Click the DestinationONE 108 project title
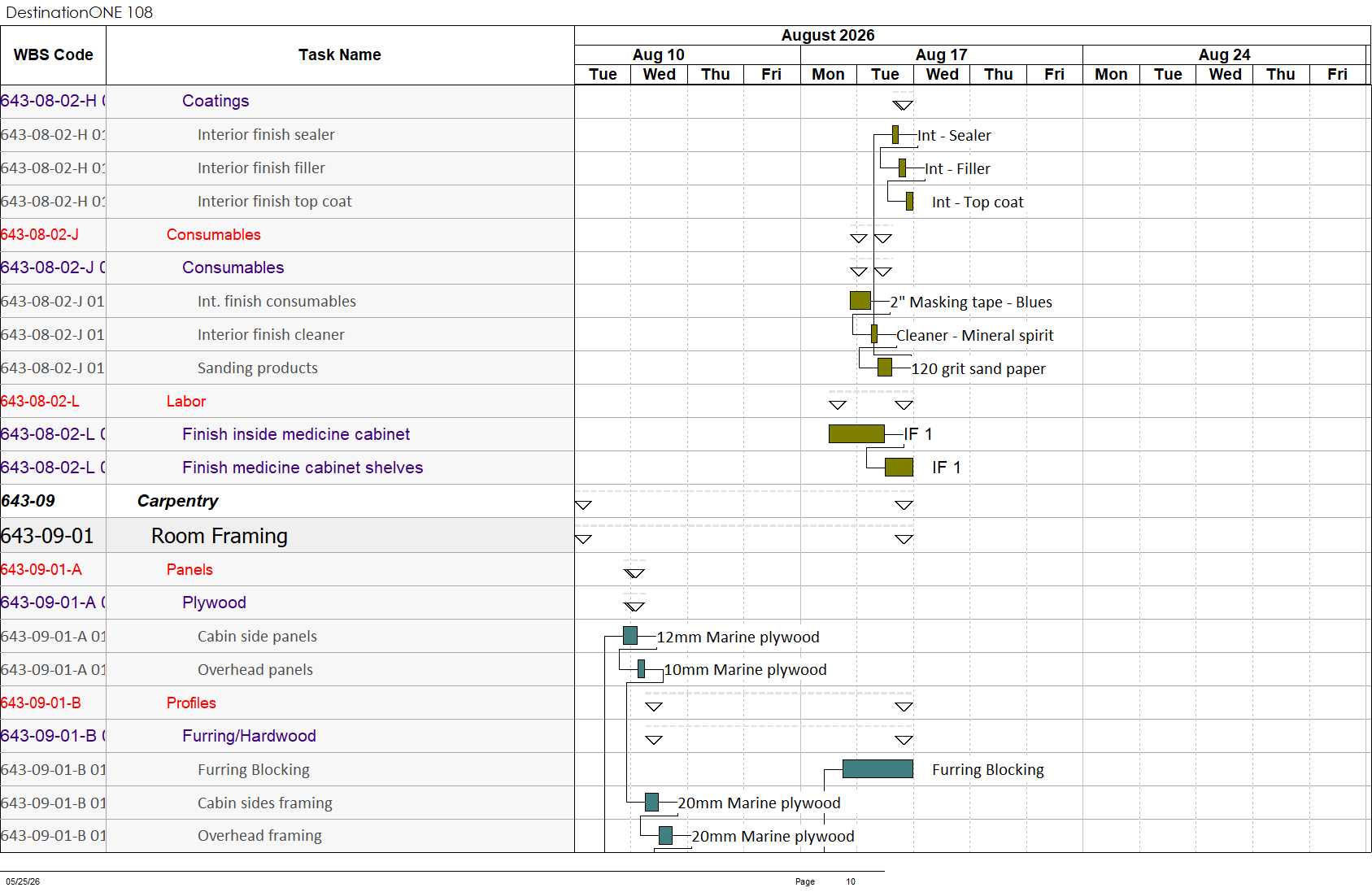 point(79,12)
